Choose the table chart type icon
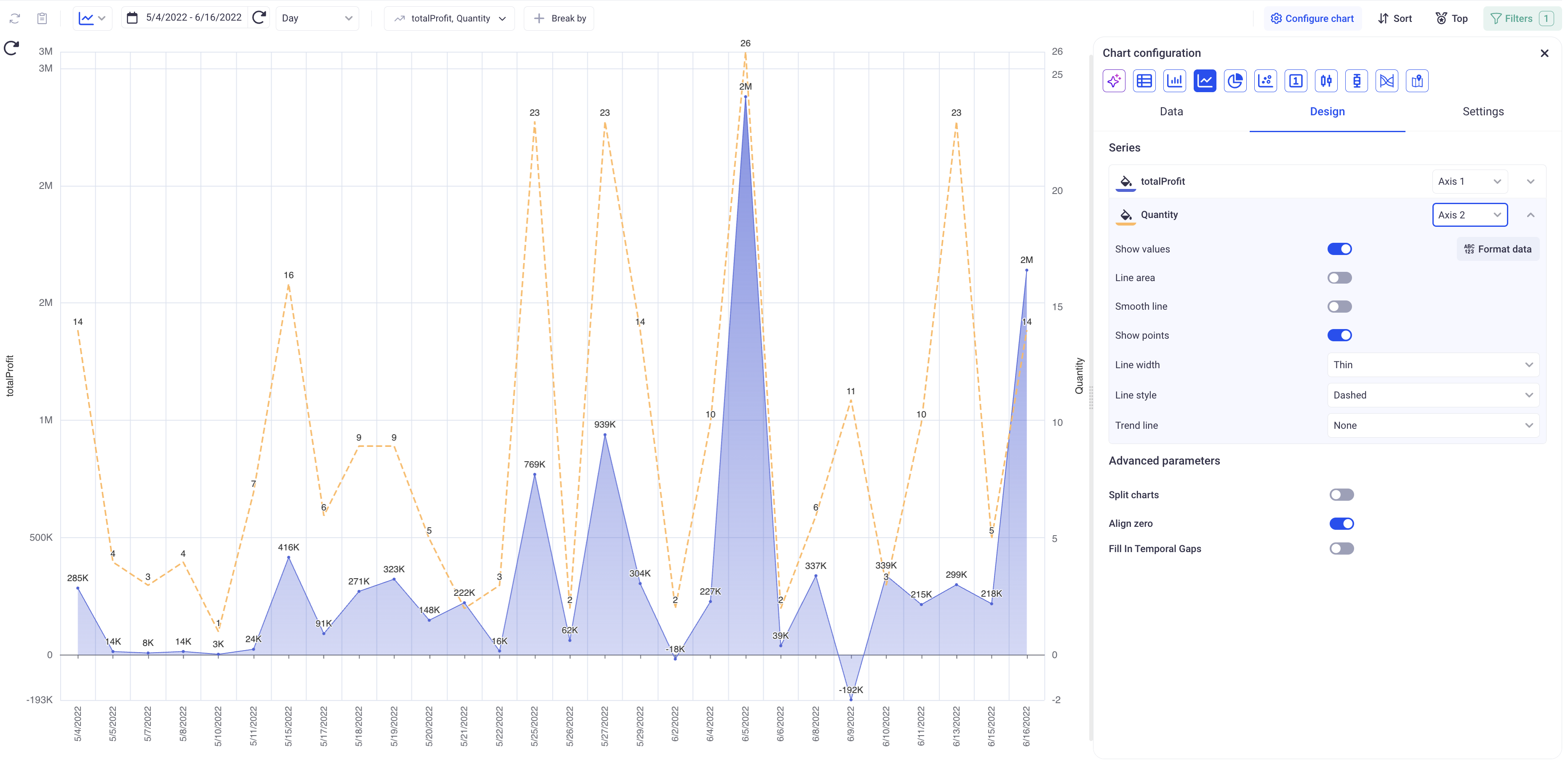The image size is (1568, 765). (x=1144, y=81)
